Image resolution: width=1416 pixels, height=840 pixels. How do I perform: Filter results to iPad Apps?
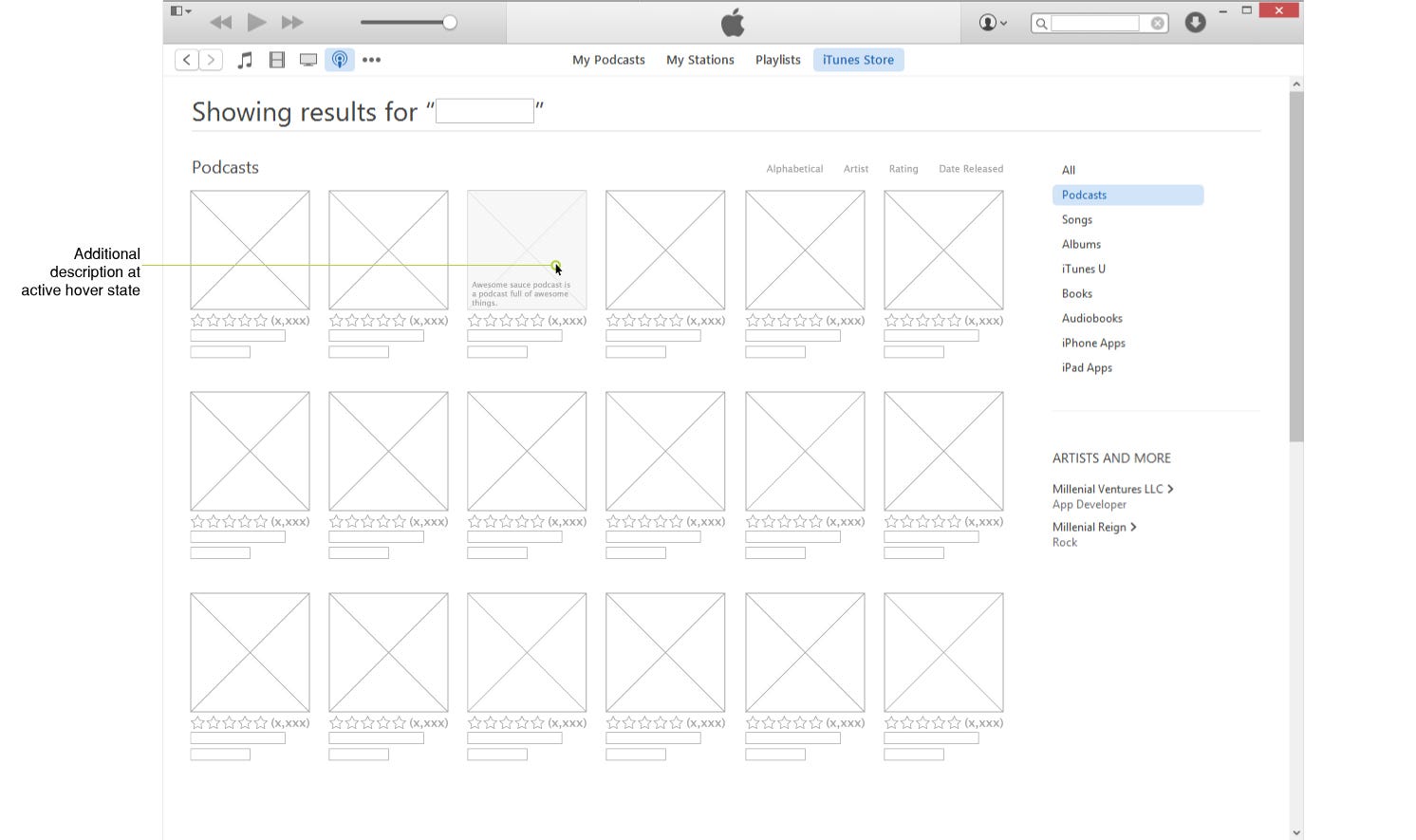click(1087, 367)
